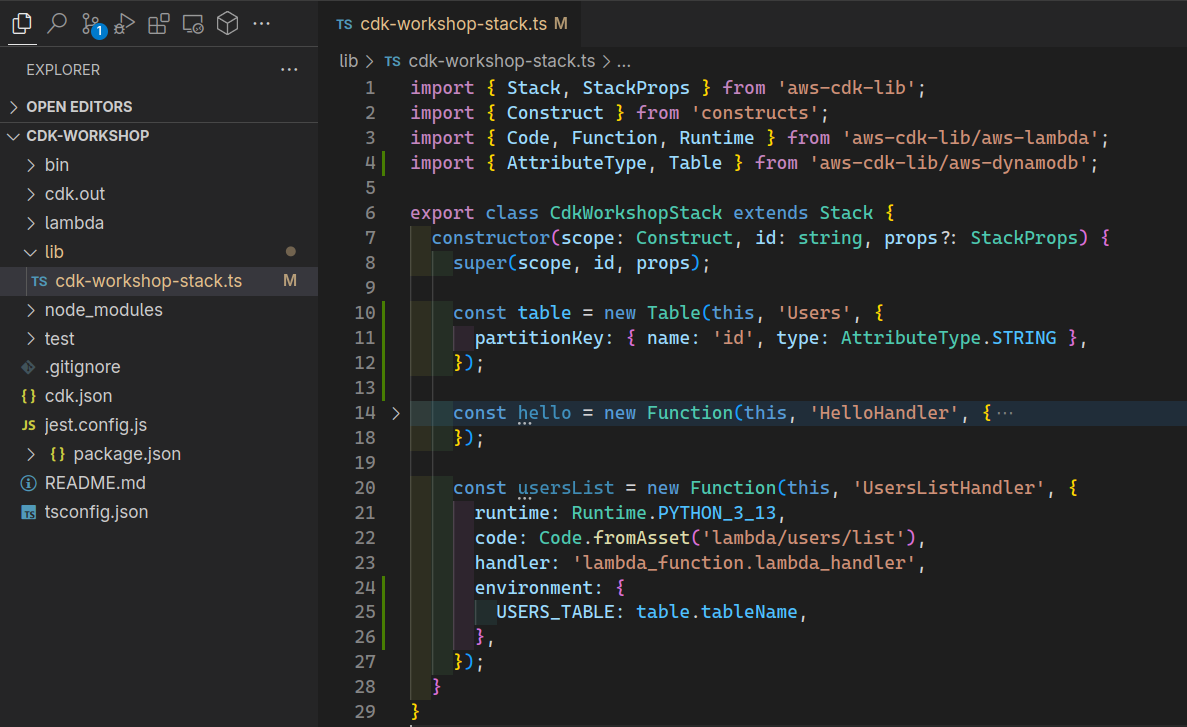
Task: Expand the test folder
Action: [x=31, y=339]
